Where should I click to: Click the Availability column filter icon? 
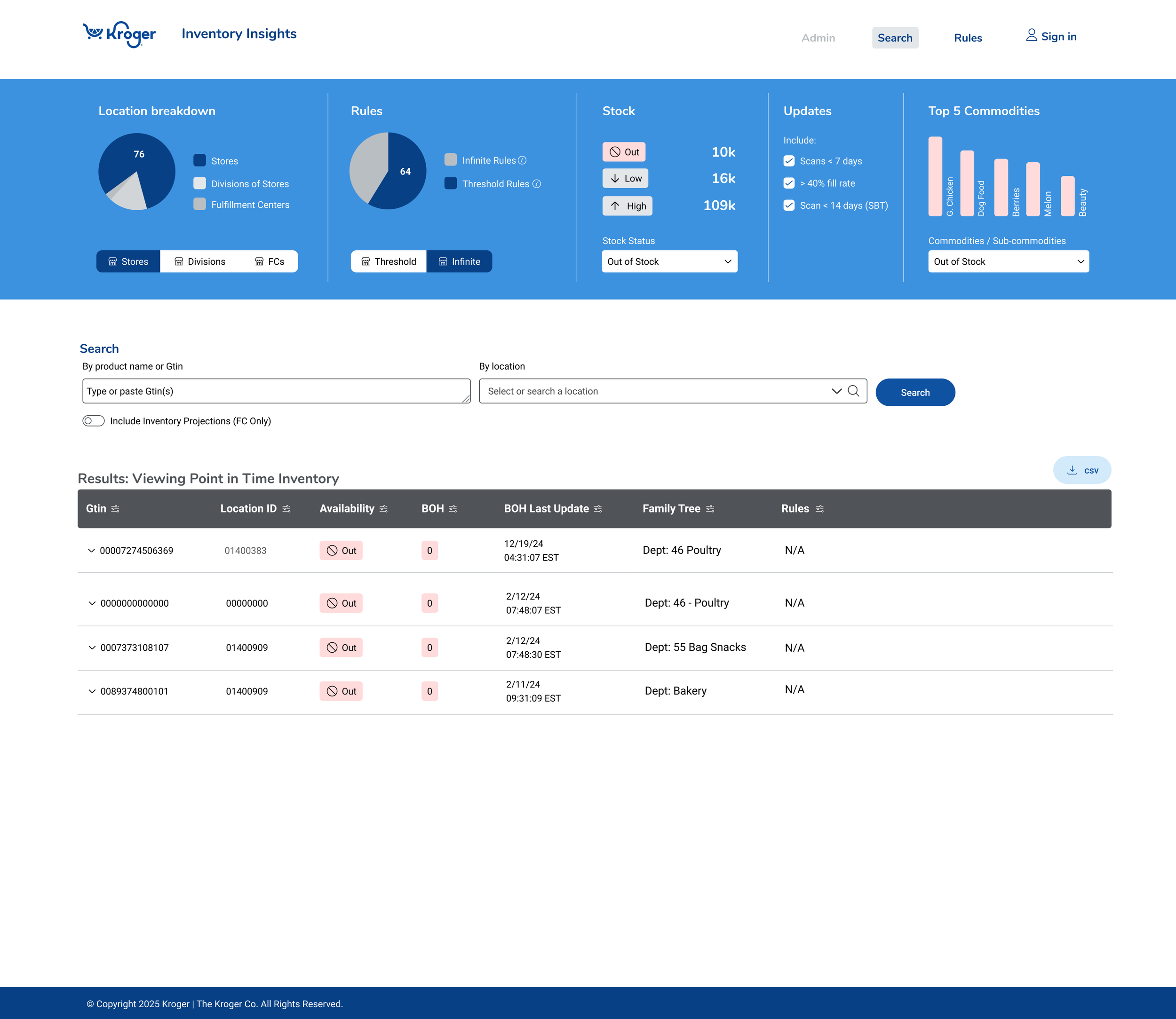pyautogui.click(x=383, y=509)
